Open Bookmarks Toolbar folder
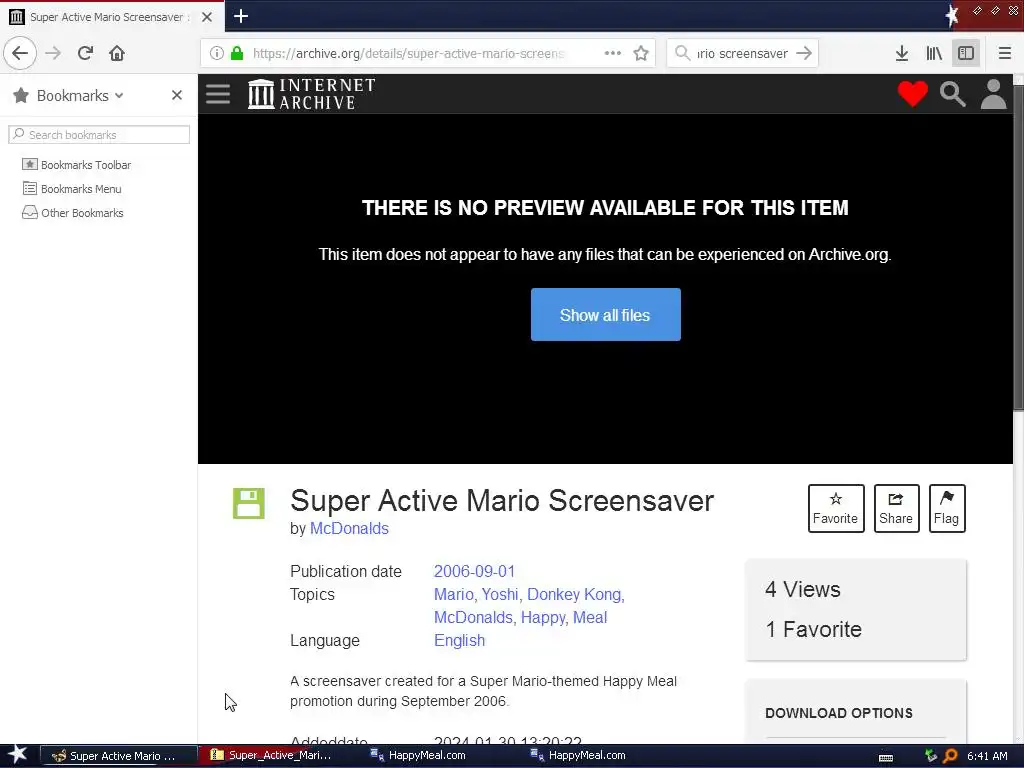The height and width of the screenshot is (768, 1024). point(76,165)
